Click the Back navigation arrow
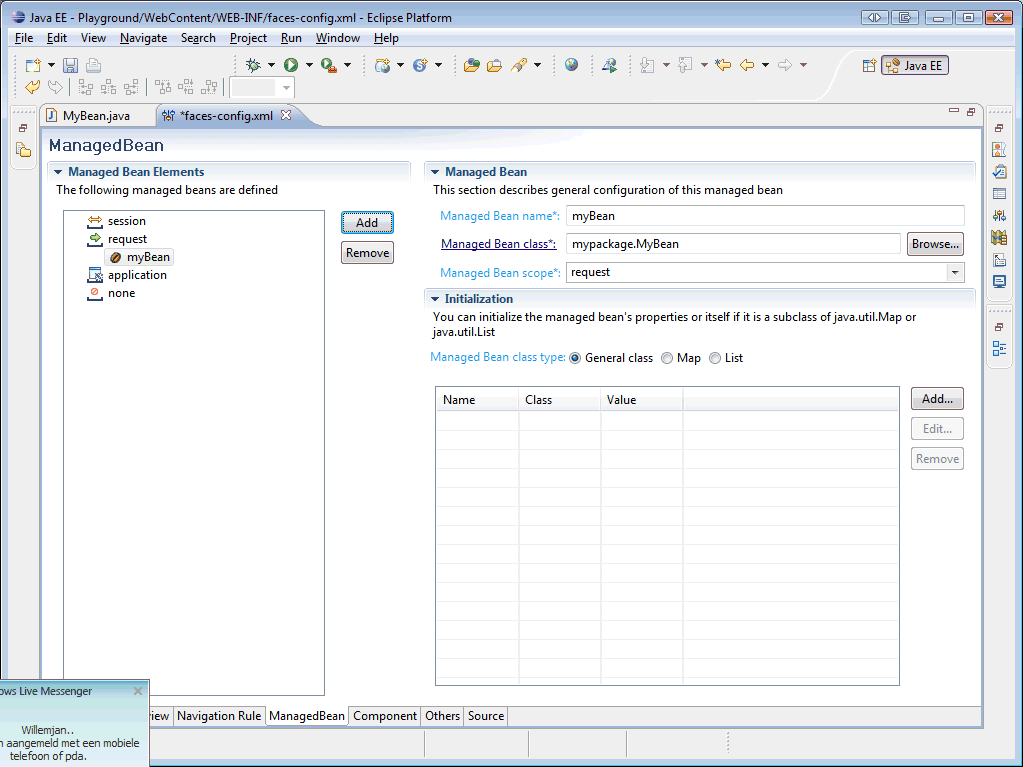 tap(747, 65)
